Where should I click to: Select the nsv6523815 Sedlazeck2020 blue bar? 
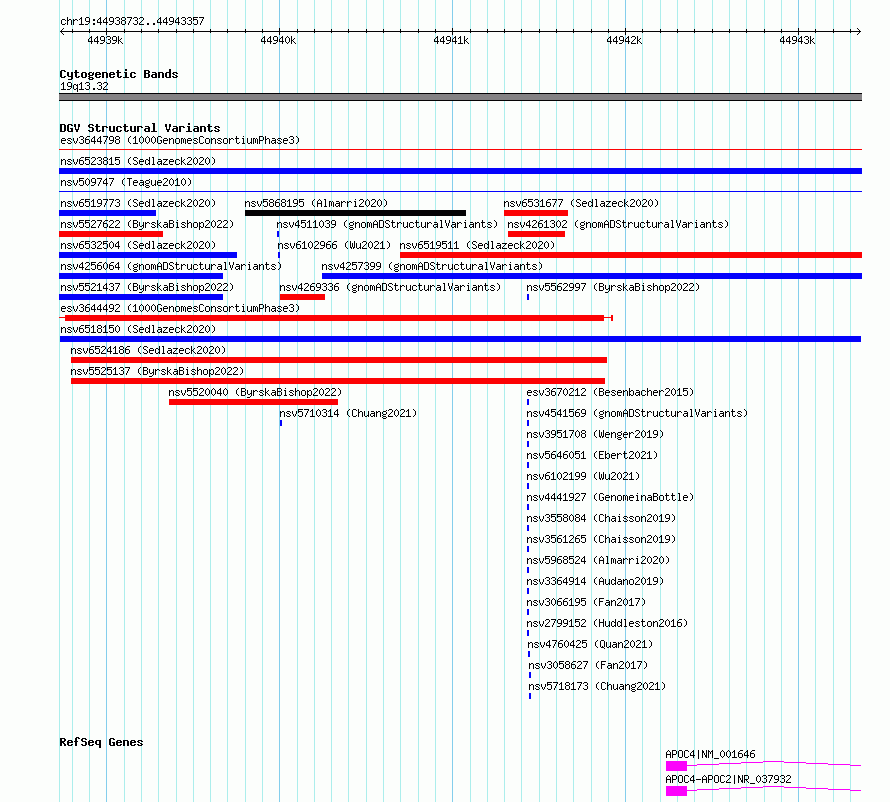460,171
